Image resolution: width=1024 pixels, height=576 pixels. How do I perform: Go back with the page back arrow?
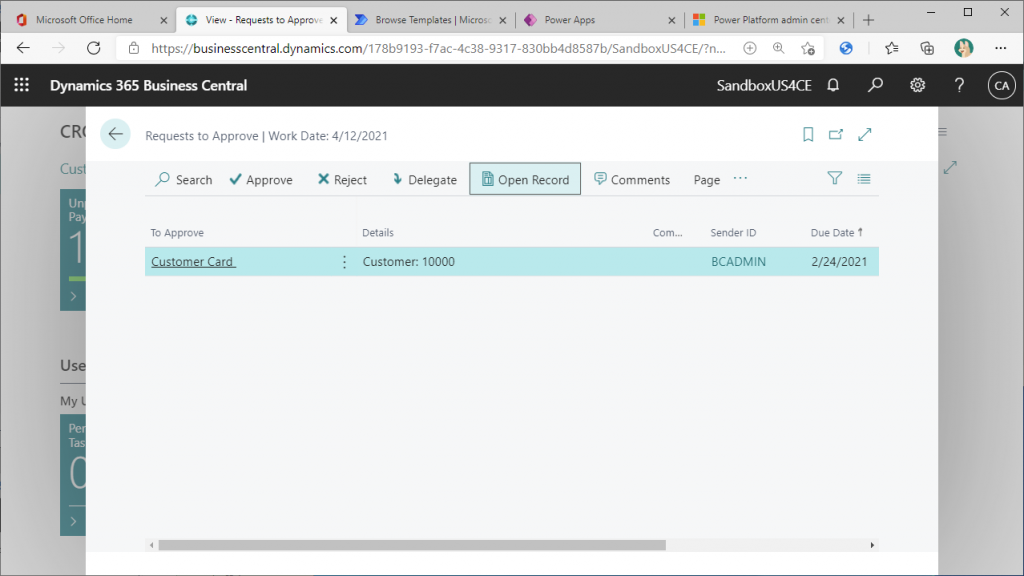pos(116,135)
